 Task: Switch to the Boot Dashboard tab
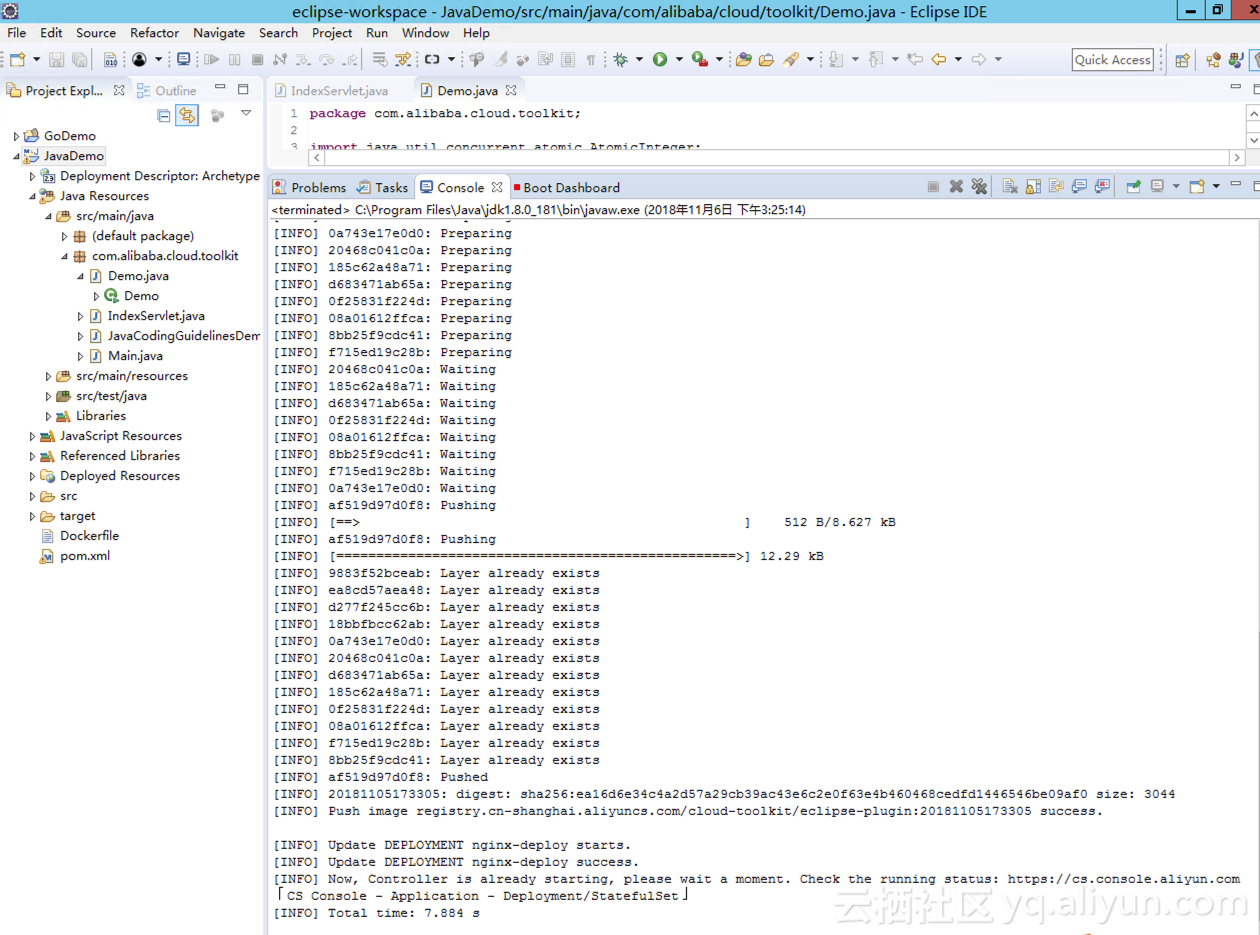tap(566, 187)
